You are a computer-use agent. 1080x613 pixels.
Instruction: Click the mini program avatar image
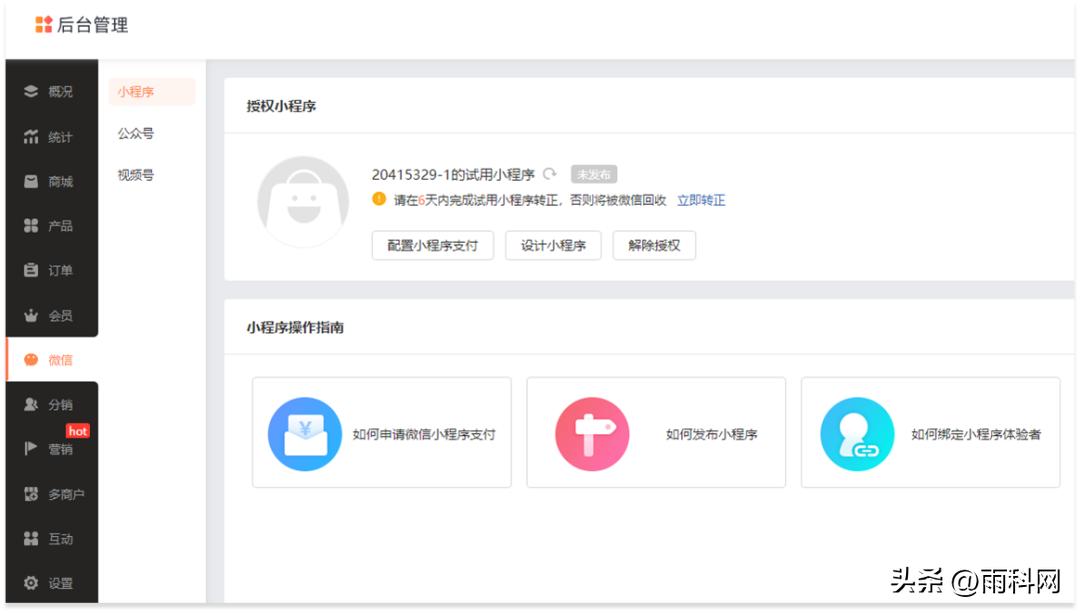tap(302, 203)
